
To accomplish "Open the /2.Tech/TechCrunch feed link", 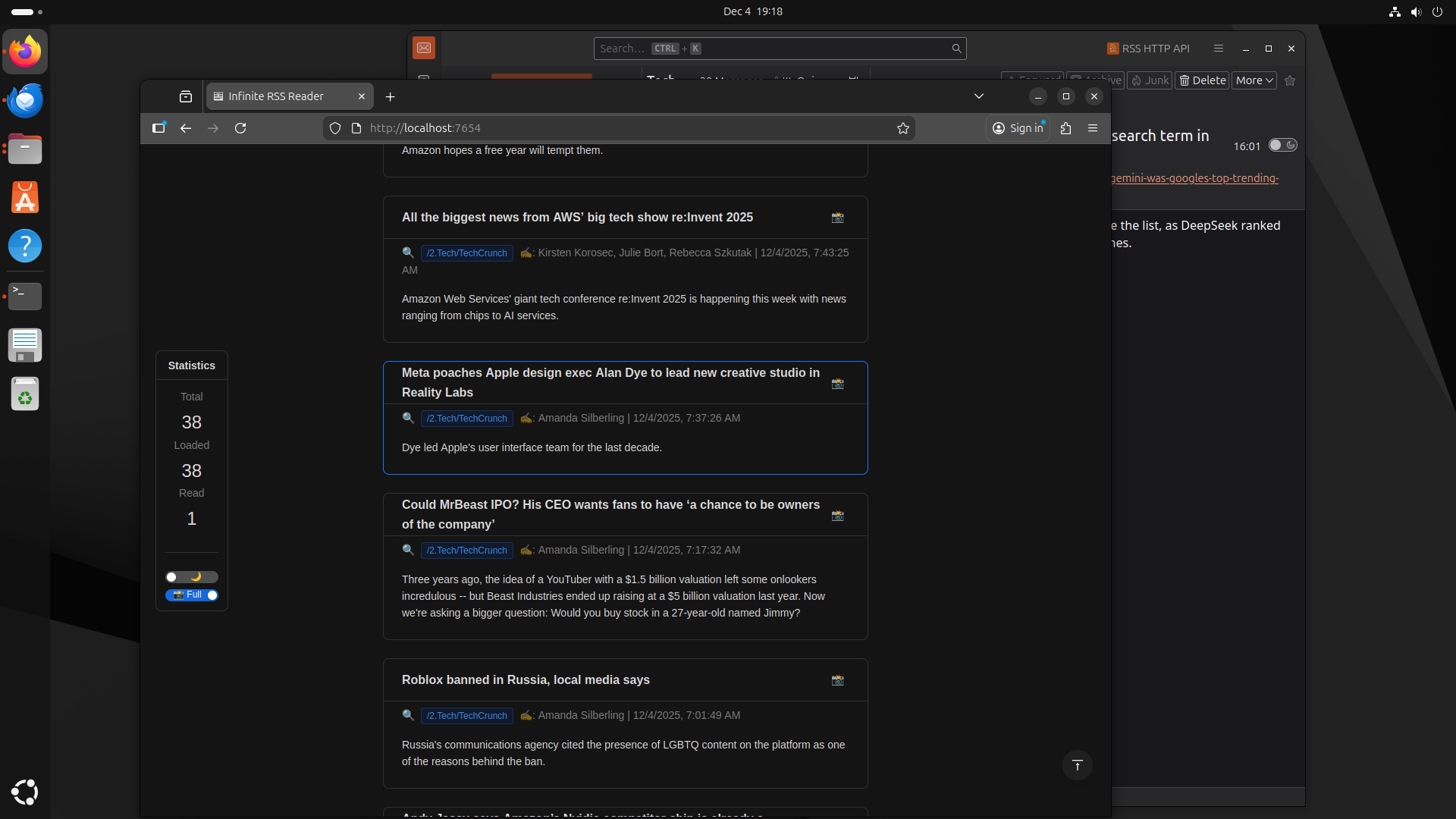I will [466, 419].
